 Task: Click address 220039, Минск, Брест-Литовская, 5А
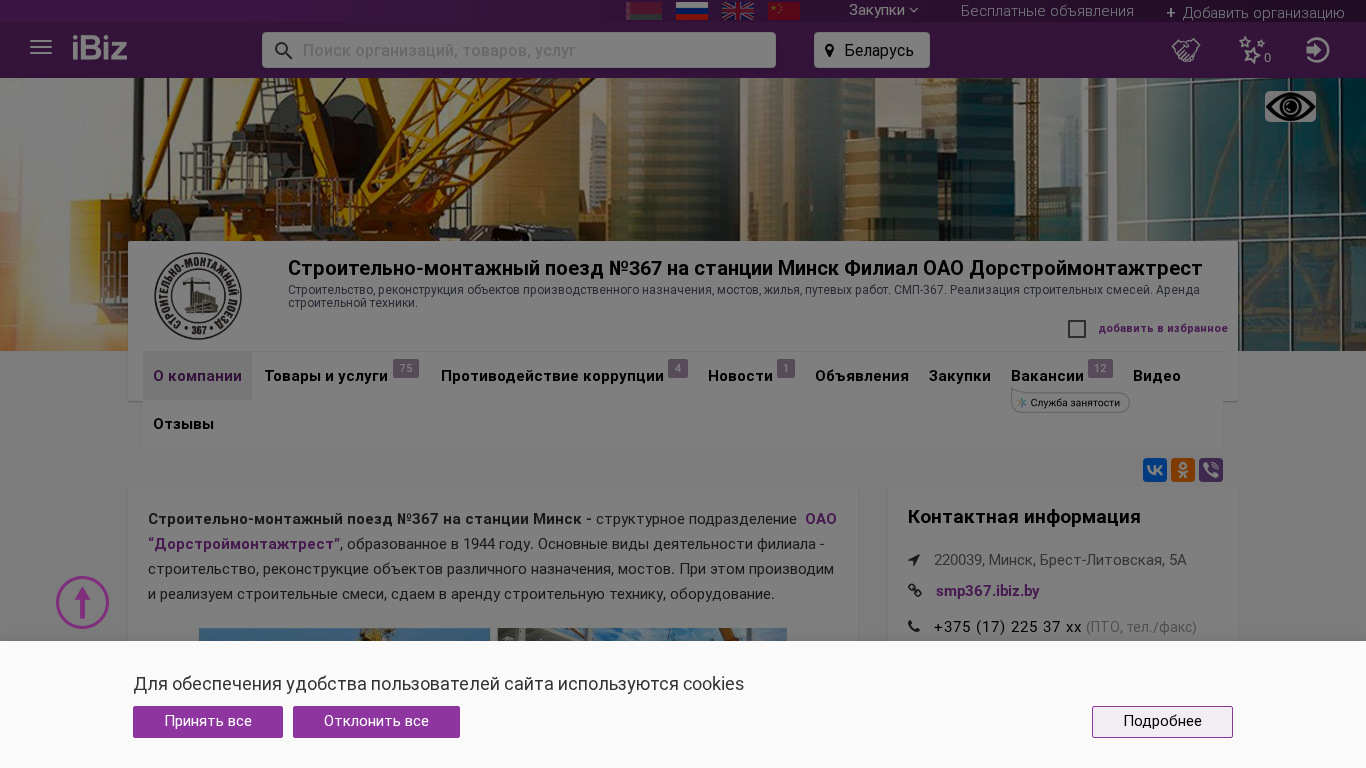point(1060,560)
